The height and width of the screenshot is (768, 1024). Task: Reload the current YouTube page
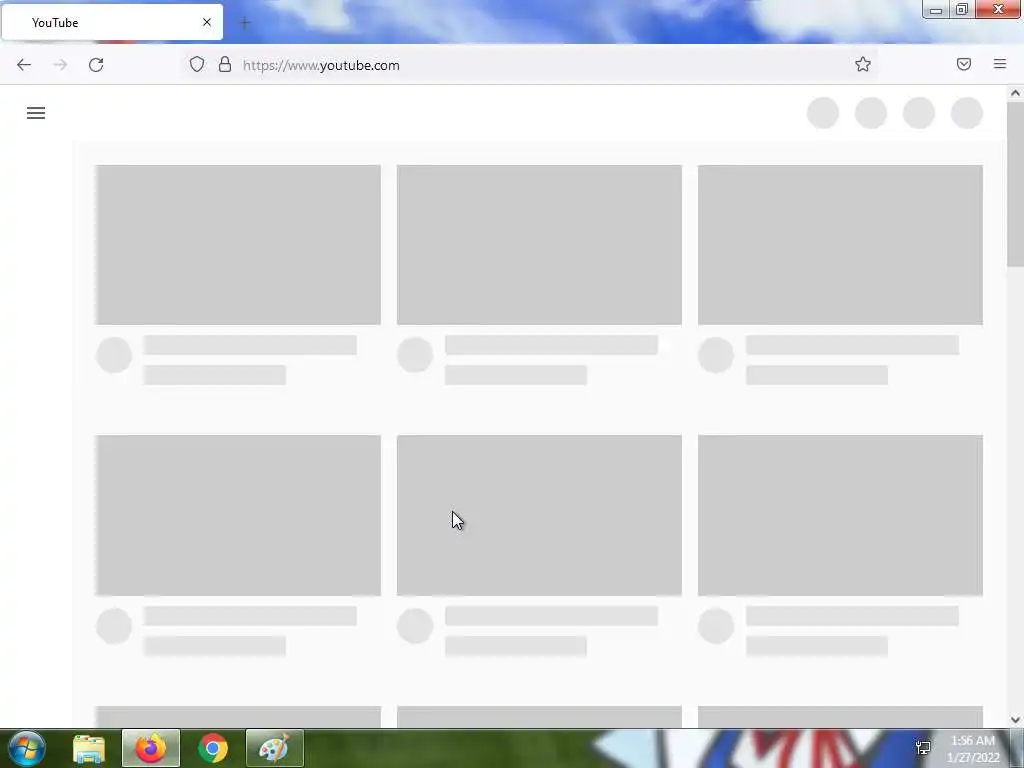(96, 65)
